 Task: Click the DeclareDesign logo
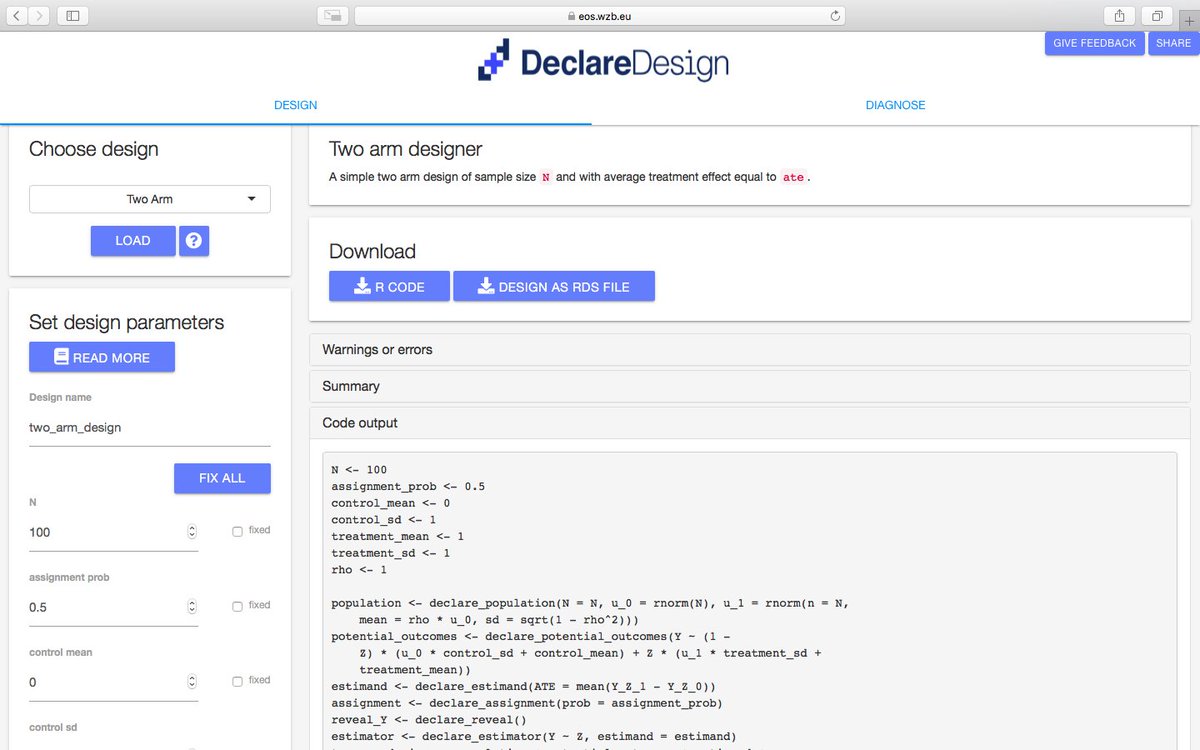click(x=603, y=61)
